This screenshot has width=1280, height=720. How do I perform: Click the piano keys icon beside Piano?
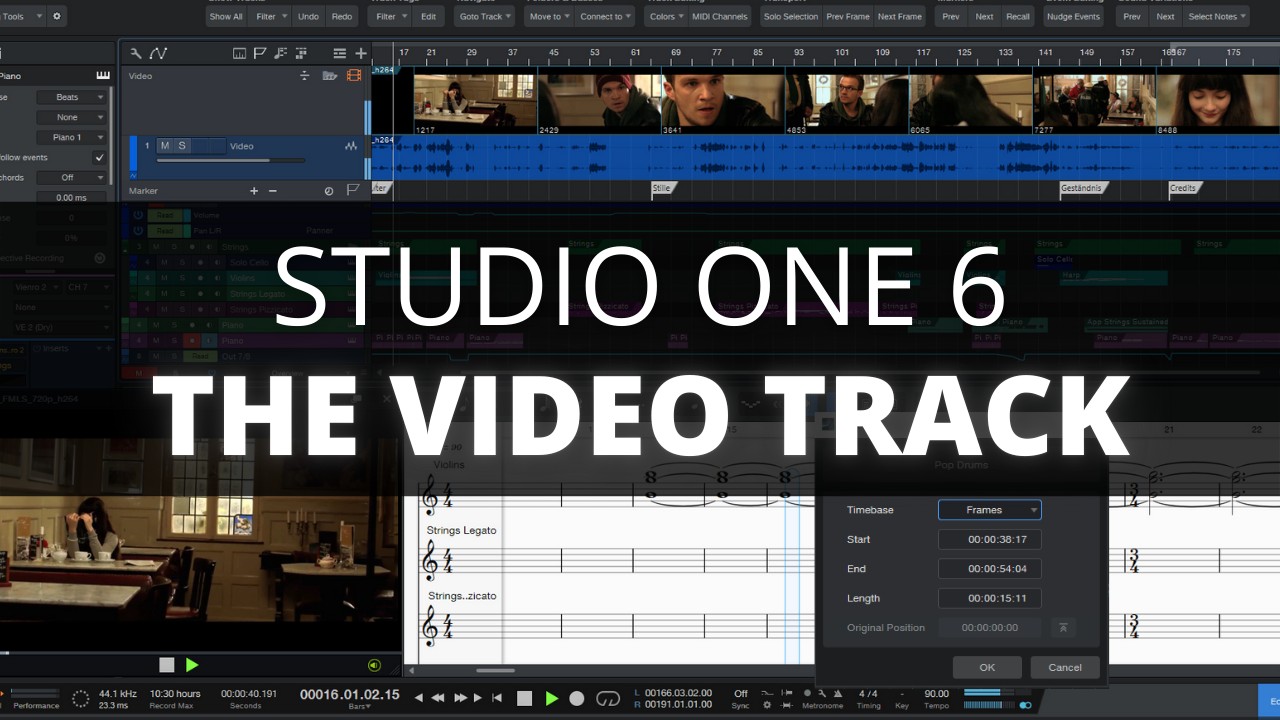click(x=103, y=75)
